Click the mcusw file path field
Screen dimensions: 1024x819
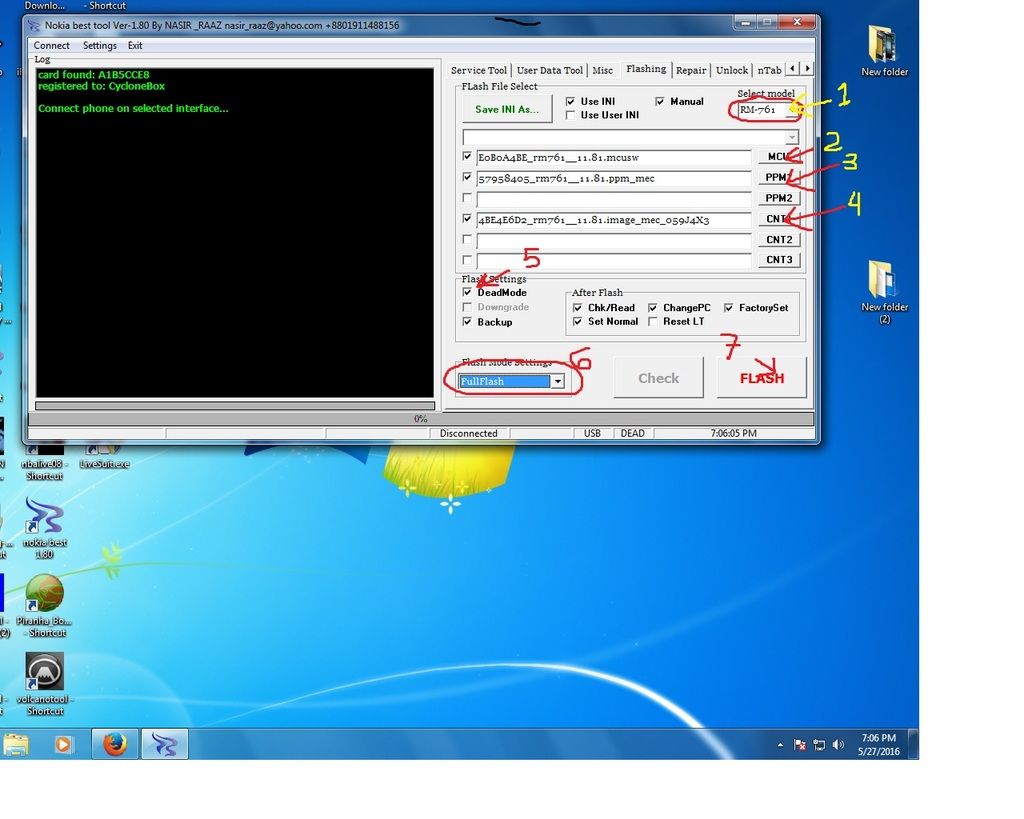[x=613, y=157]
